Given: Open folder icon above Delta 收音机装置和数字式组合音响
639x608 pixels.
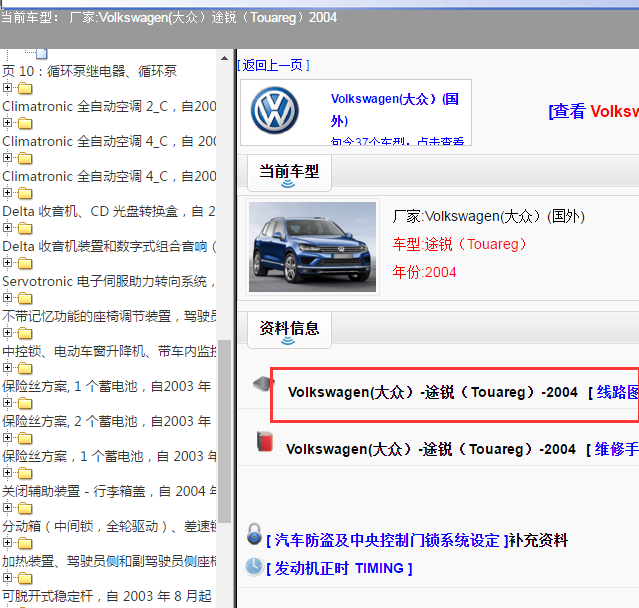Looking at the screenshot, I should [x=25, y=229].
